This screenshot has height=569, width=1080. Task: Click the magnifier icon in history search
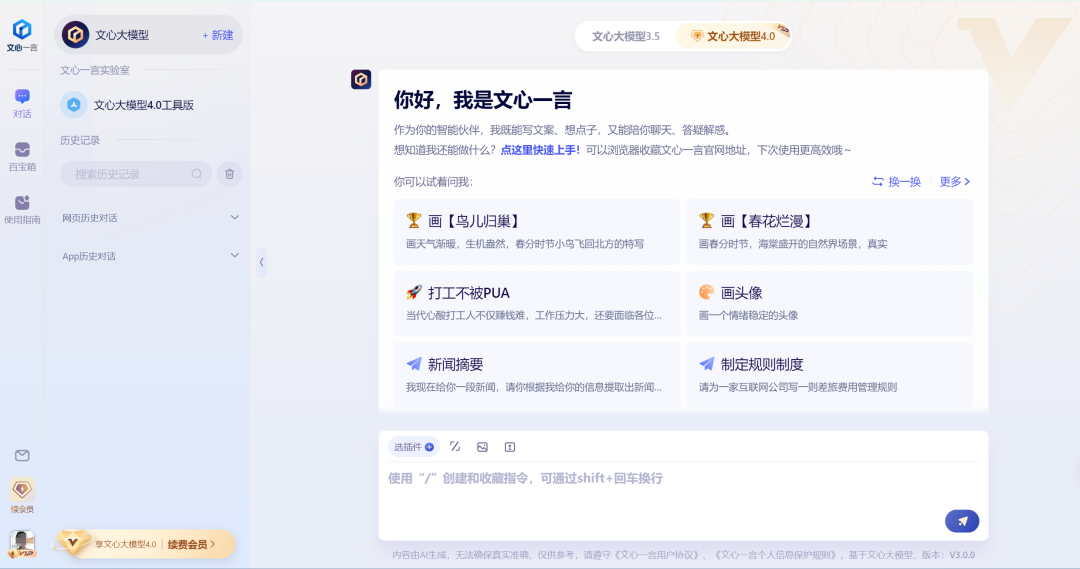point(197,174)
